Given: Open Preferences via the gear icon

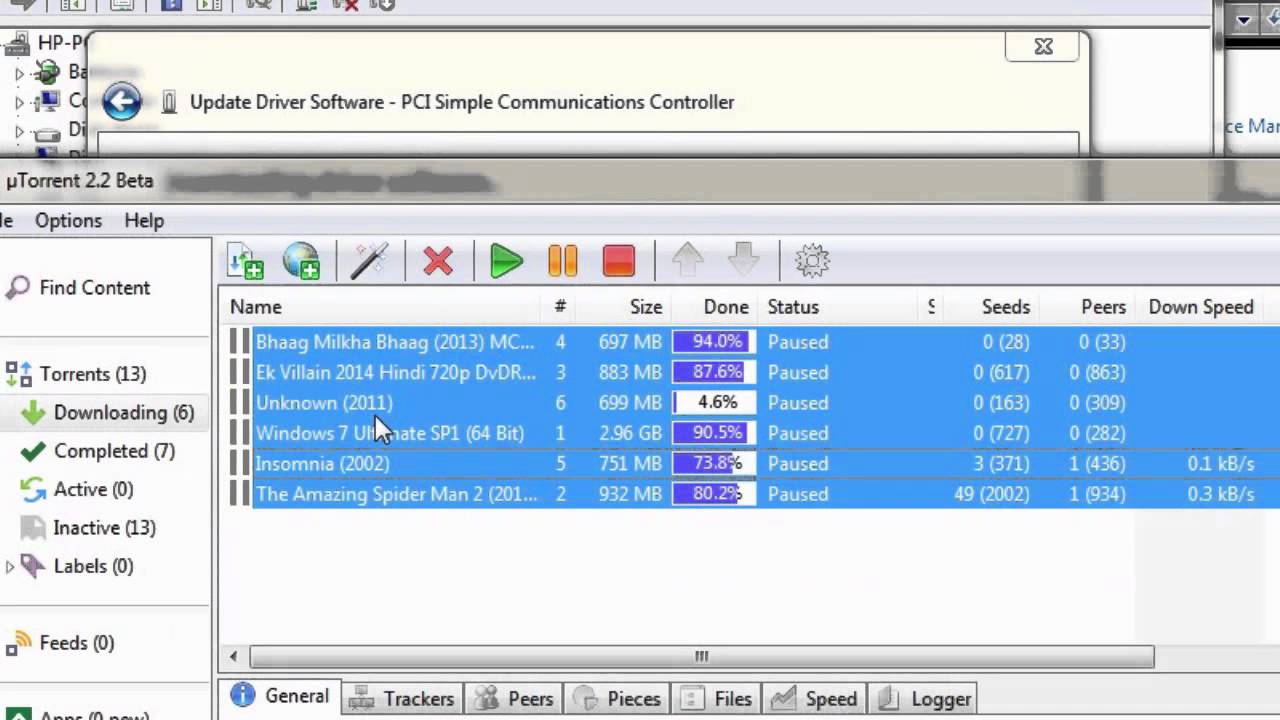Looking at the screenshot, I should [812, 262].
